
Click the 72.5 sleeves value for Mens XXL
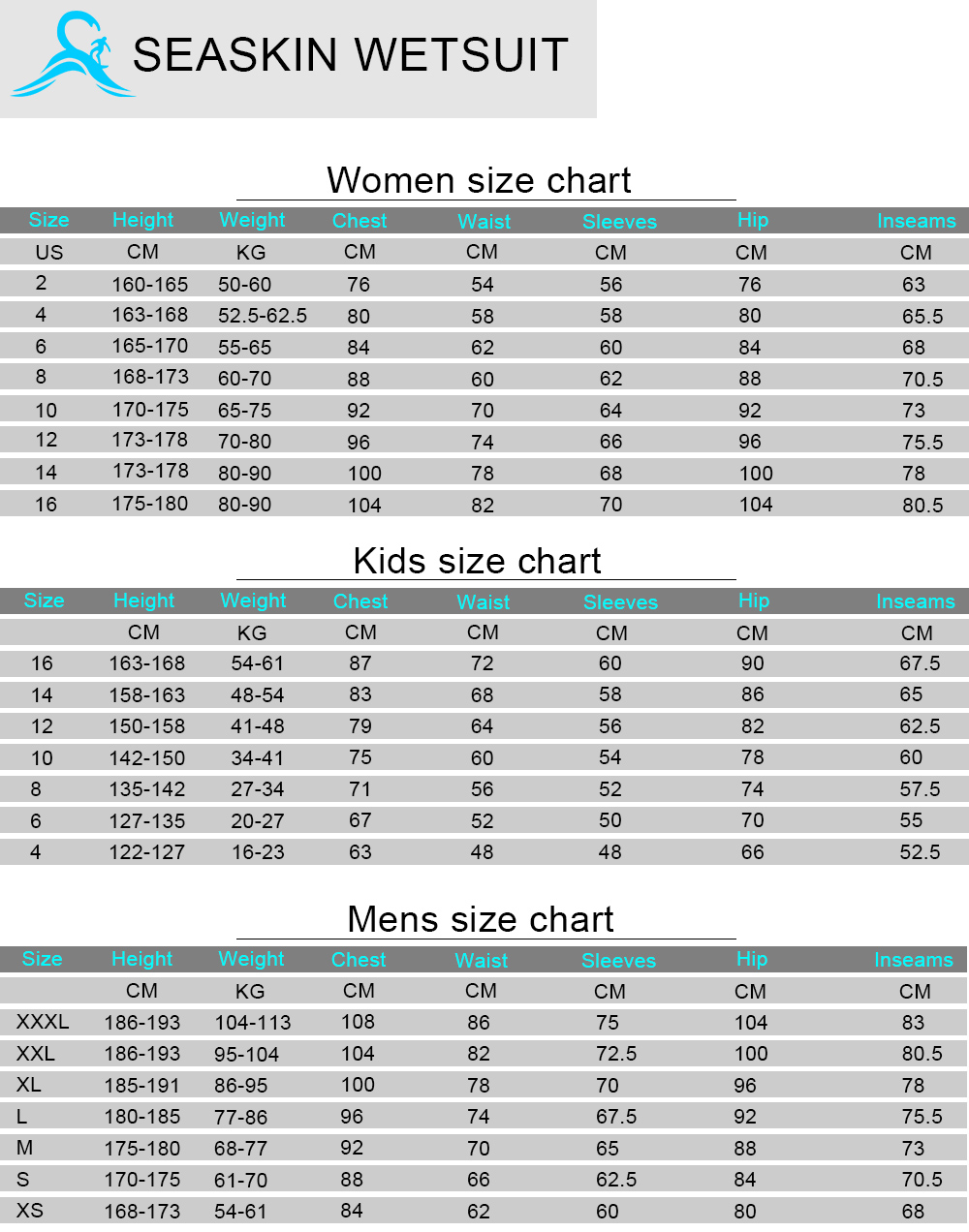point(616,1054)
